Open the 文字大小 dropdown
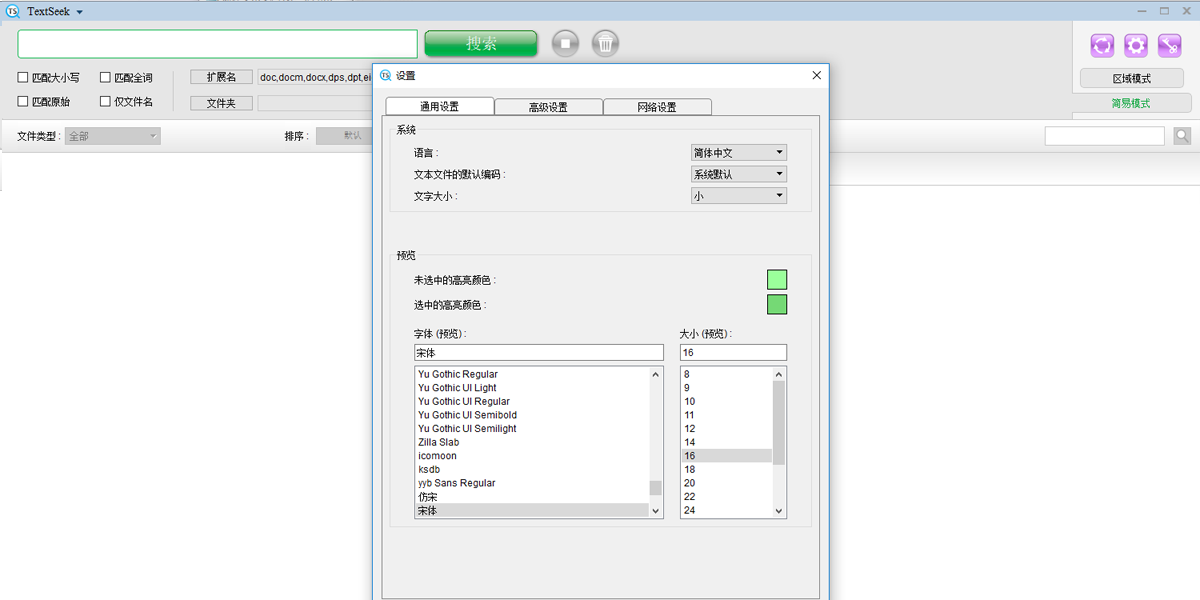This screenshot has height=600, width=1200. (739, 196)
